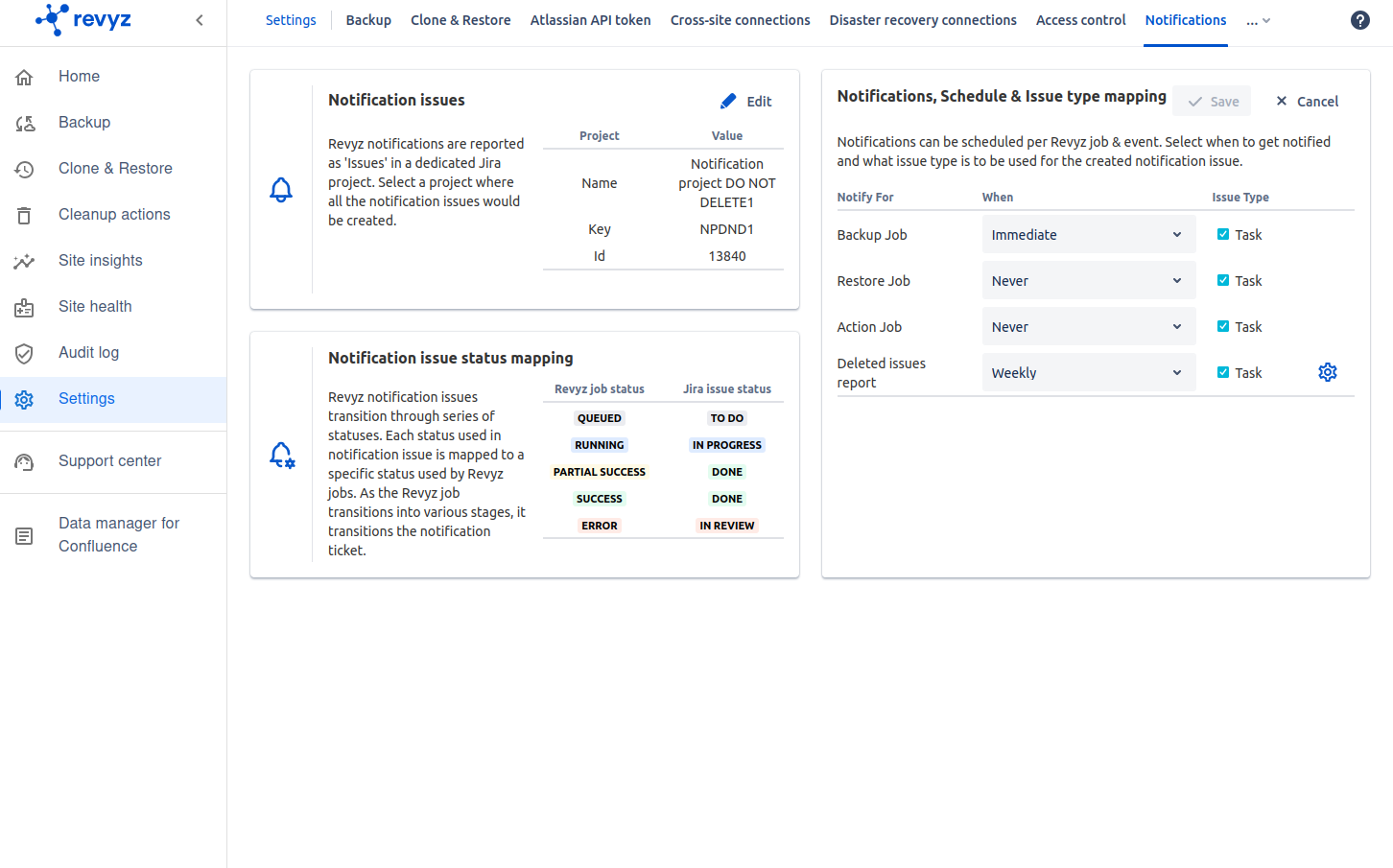This screenshot has width=1393, height=868.
Task: Click the Site health medical icon
Action: coord(25,307)
